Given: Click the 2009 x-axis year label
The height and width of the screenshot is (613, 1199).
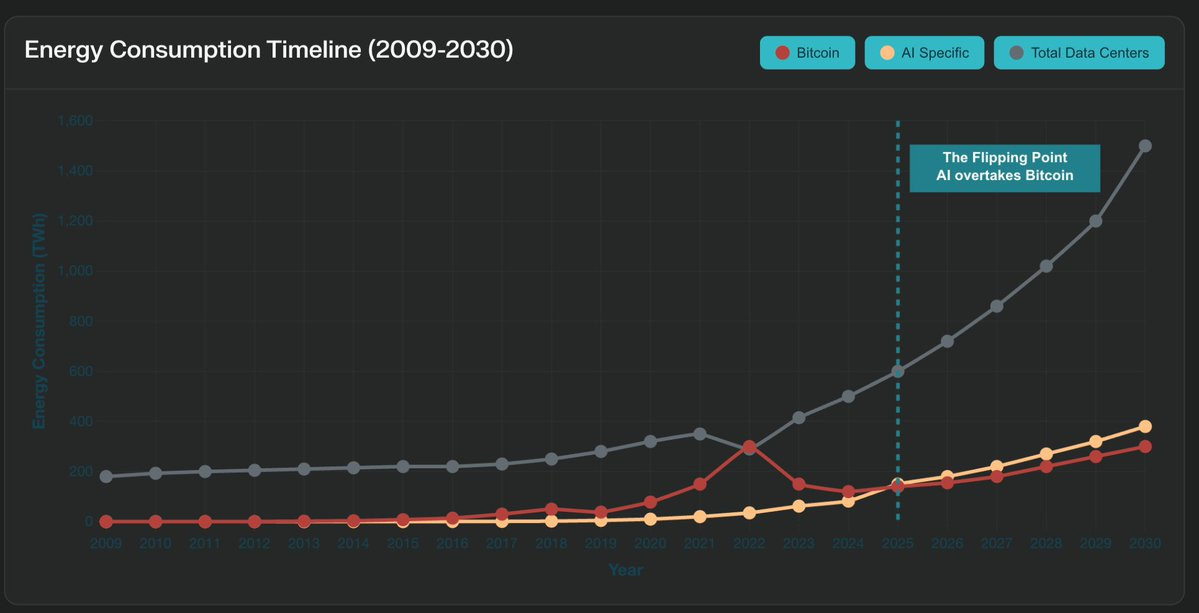Looking at the screenshot, I should 106,543.
